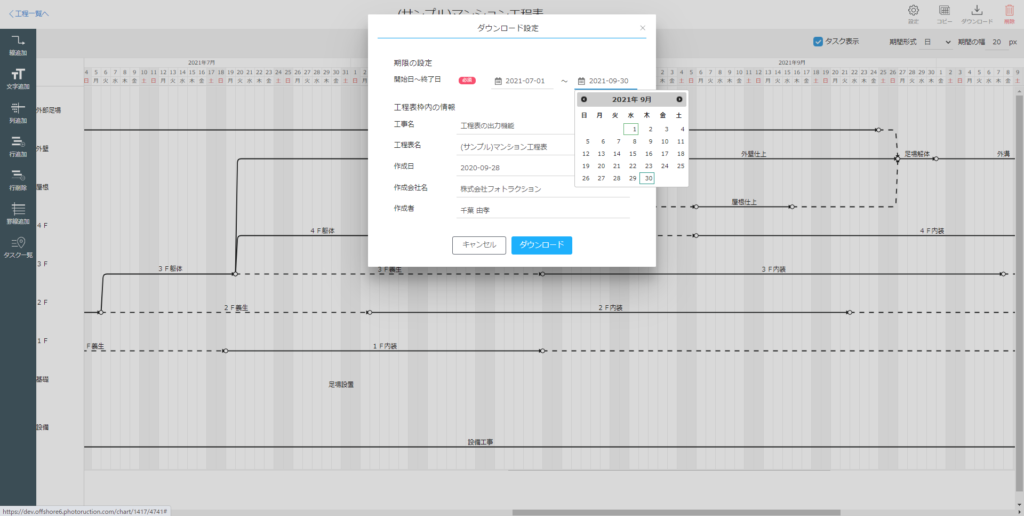1024x516 pixels.
Task: Select the 文字追加 (add text) tool
Action: [18, 78]
